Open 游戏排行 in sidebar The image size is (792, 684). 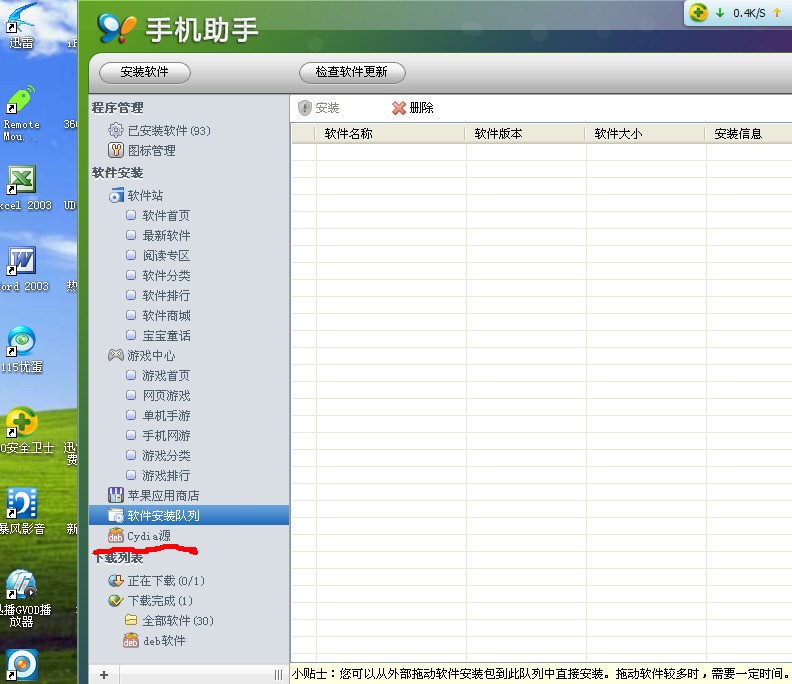[158, 475]
